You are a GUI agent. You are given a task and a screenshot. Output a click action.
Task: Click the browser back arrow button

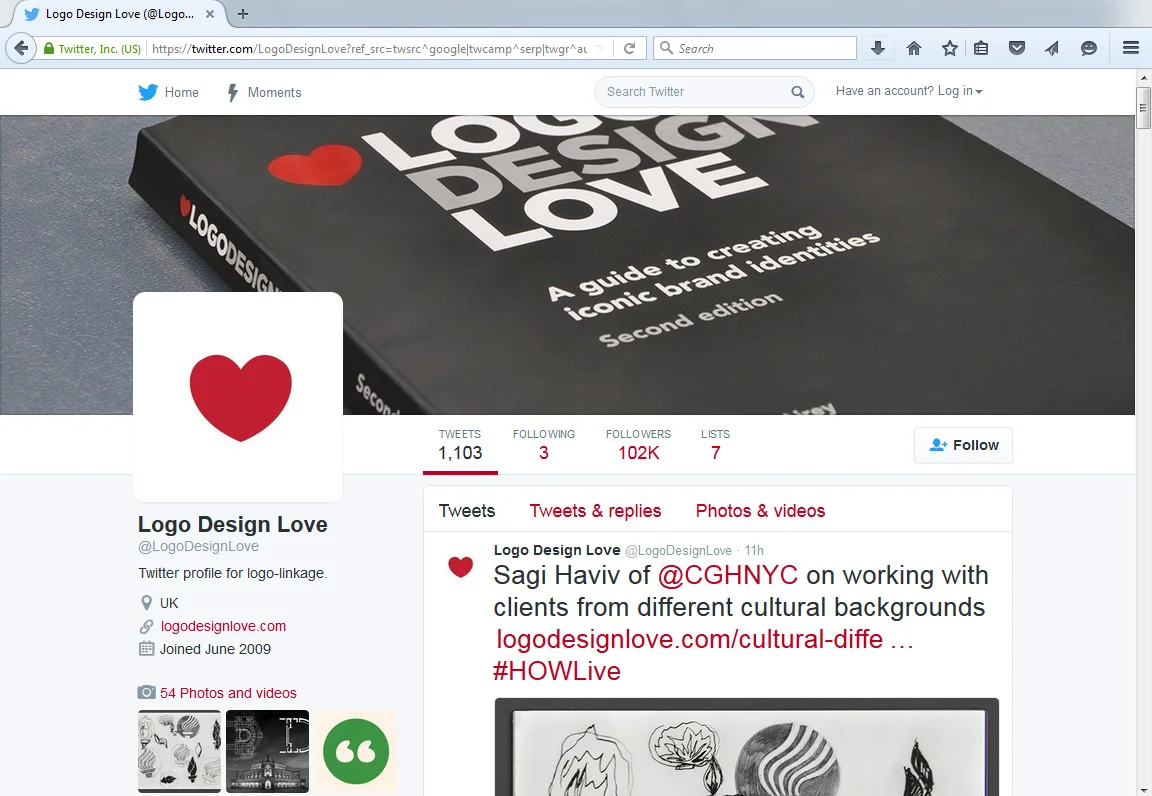click(x=21, y=49)
